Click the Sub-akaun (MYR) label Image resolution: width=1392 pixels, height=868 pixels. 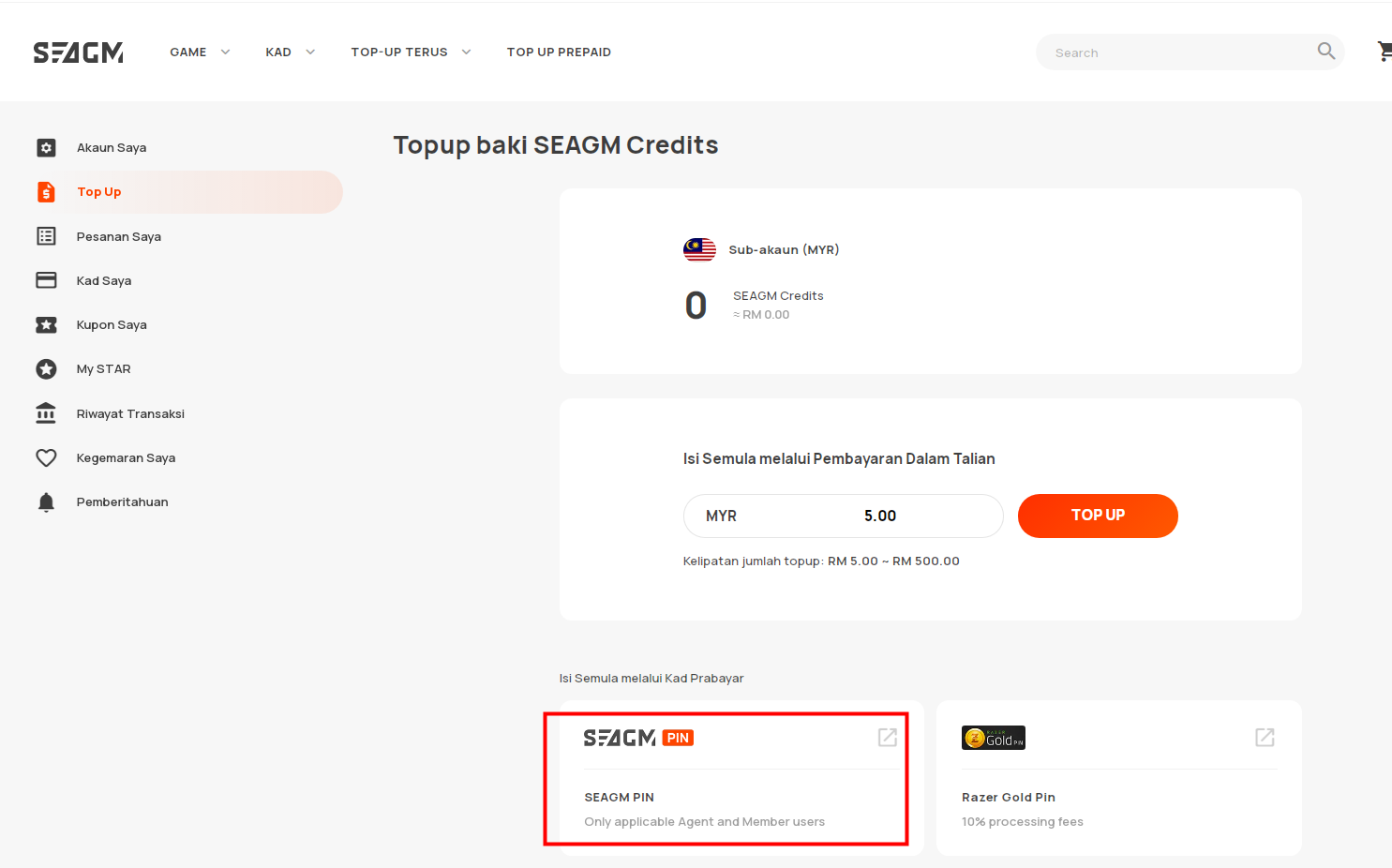784,250
